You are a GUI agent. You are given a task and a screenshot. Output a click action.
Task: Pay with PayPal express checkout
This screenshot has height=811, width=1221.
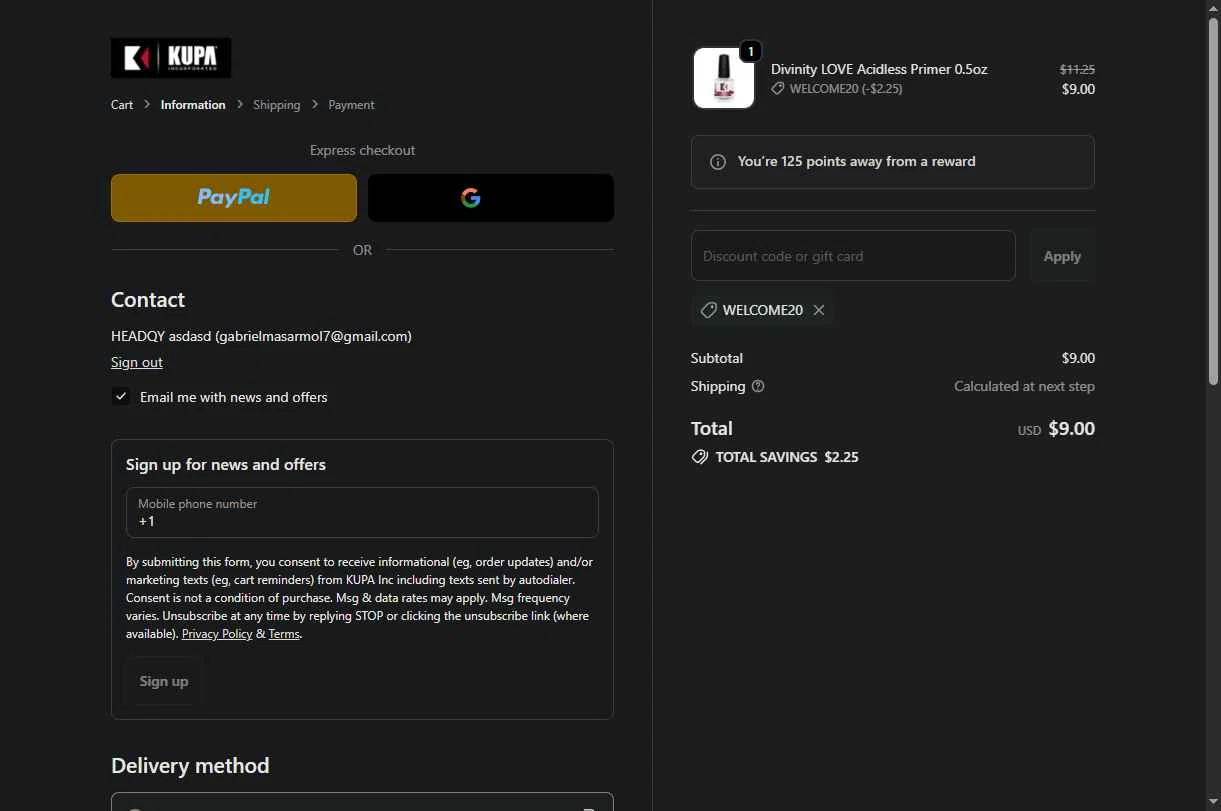234,198
